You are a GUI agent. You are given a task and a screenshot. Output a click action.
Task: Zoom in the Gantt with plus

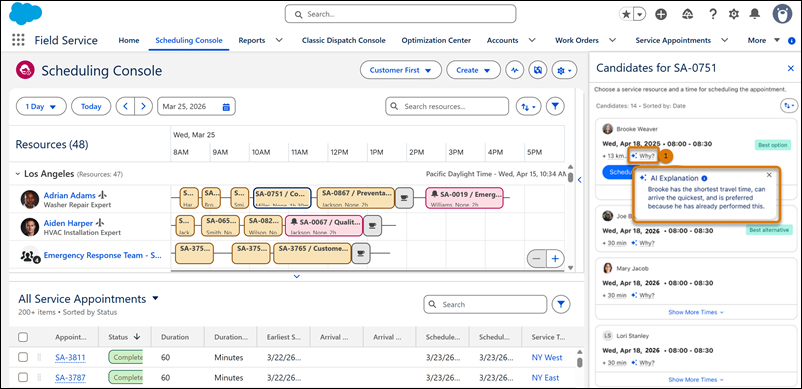555,259
